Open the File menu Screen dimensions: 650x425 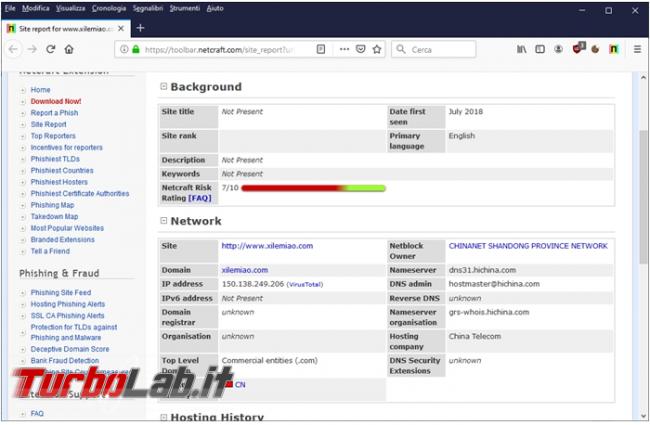[x=10, y=8]
